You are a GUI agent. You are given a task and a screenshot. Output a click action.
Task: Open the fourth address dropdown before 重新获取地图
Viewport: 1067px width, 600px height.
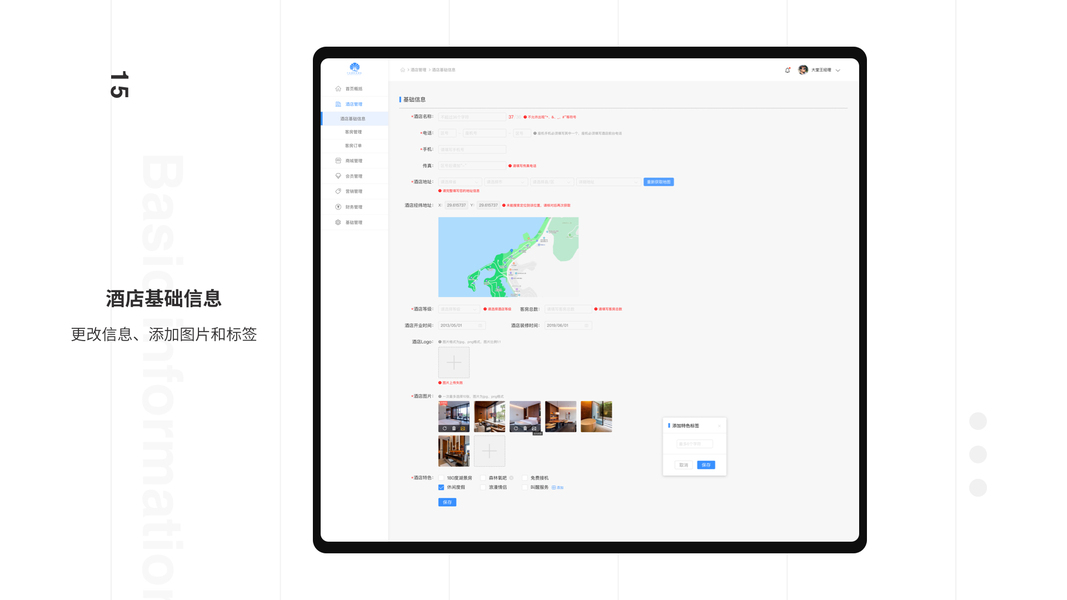(x=608, y=182)
